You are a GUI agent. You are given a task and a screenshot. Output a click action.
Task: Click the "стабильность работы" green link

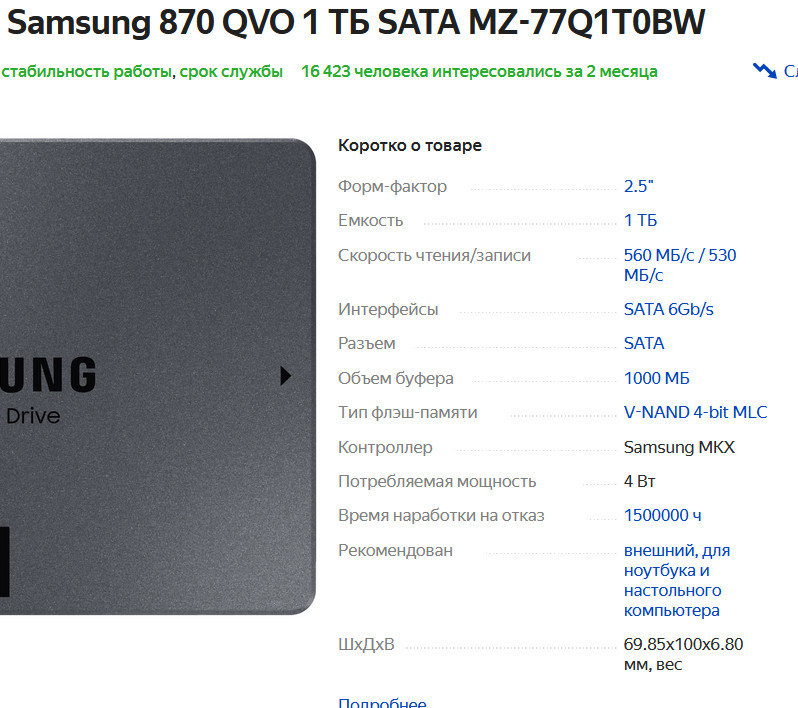click(x=87, y=71)
